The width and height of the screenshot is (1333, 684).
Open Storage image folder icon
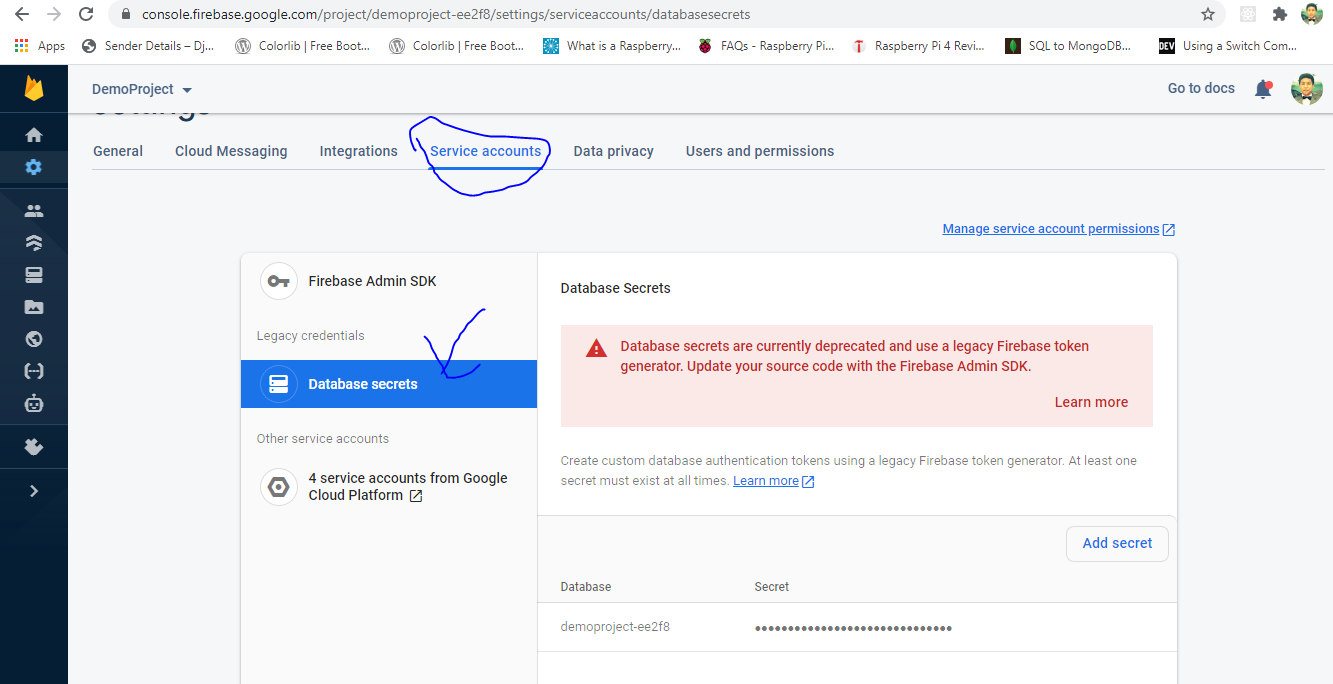click(34, 307)
